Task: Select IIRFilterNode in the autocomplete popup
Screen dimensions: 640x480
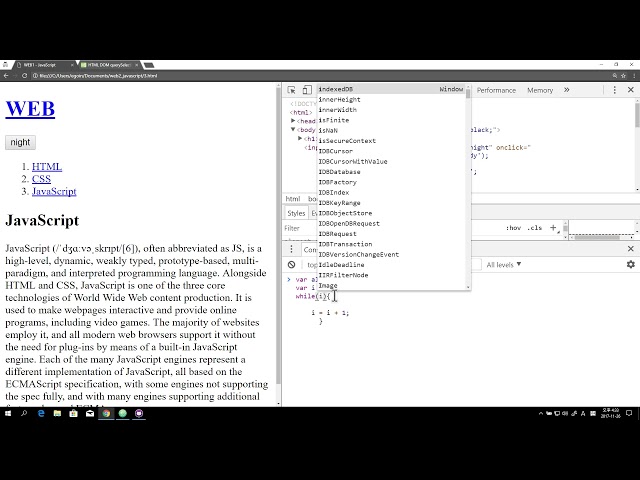Action: click(x=391, y=275)
